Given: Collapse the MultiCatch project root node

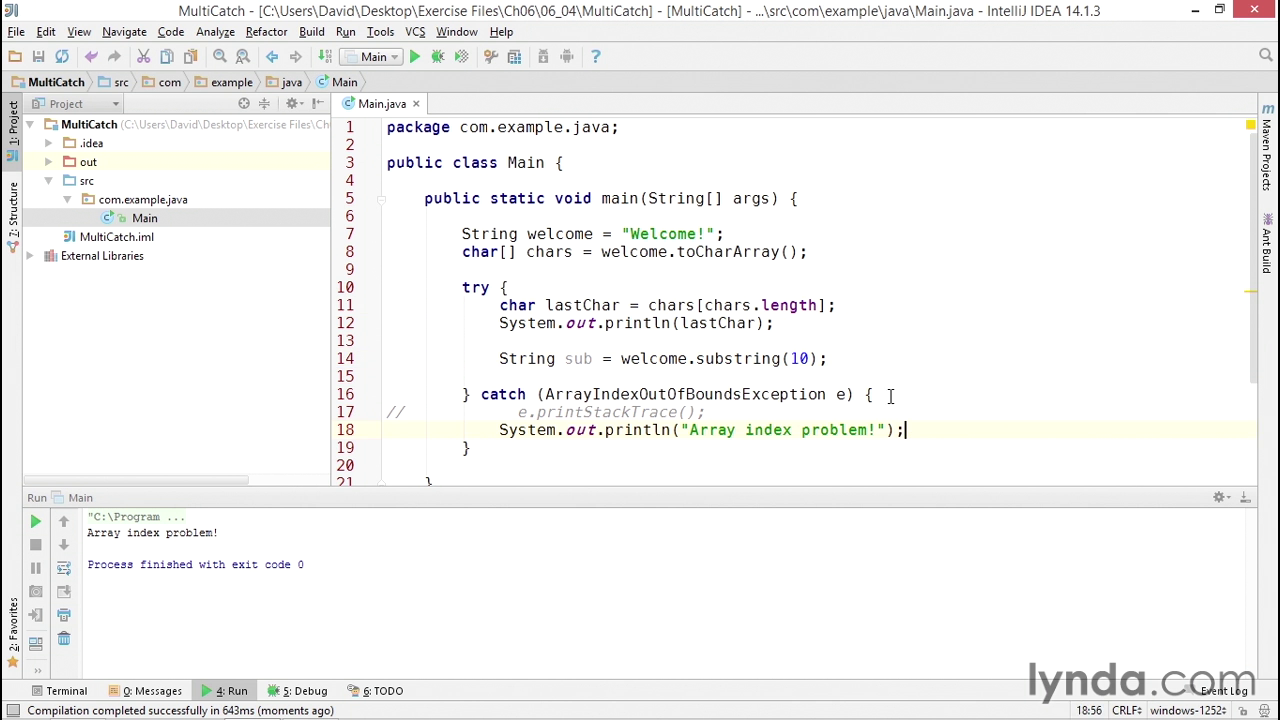Looking at the screenshot, I should tap(30, 125).
